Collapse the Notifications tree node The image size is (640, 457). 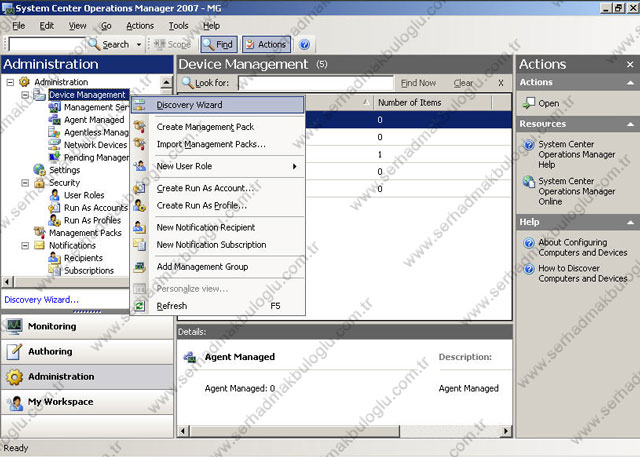click(25, 245)
